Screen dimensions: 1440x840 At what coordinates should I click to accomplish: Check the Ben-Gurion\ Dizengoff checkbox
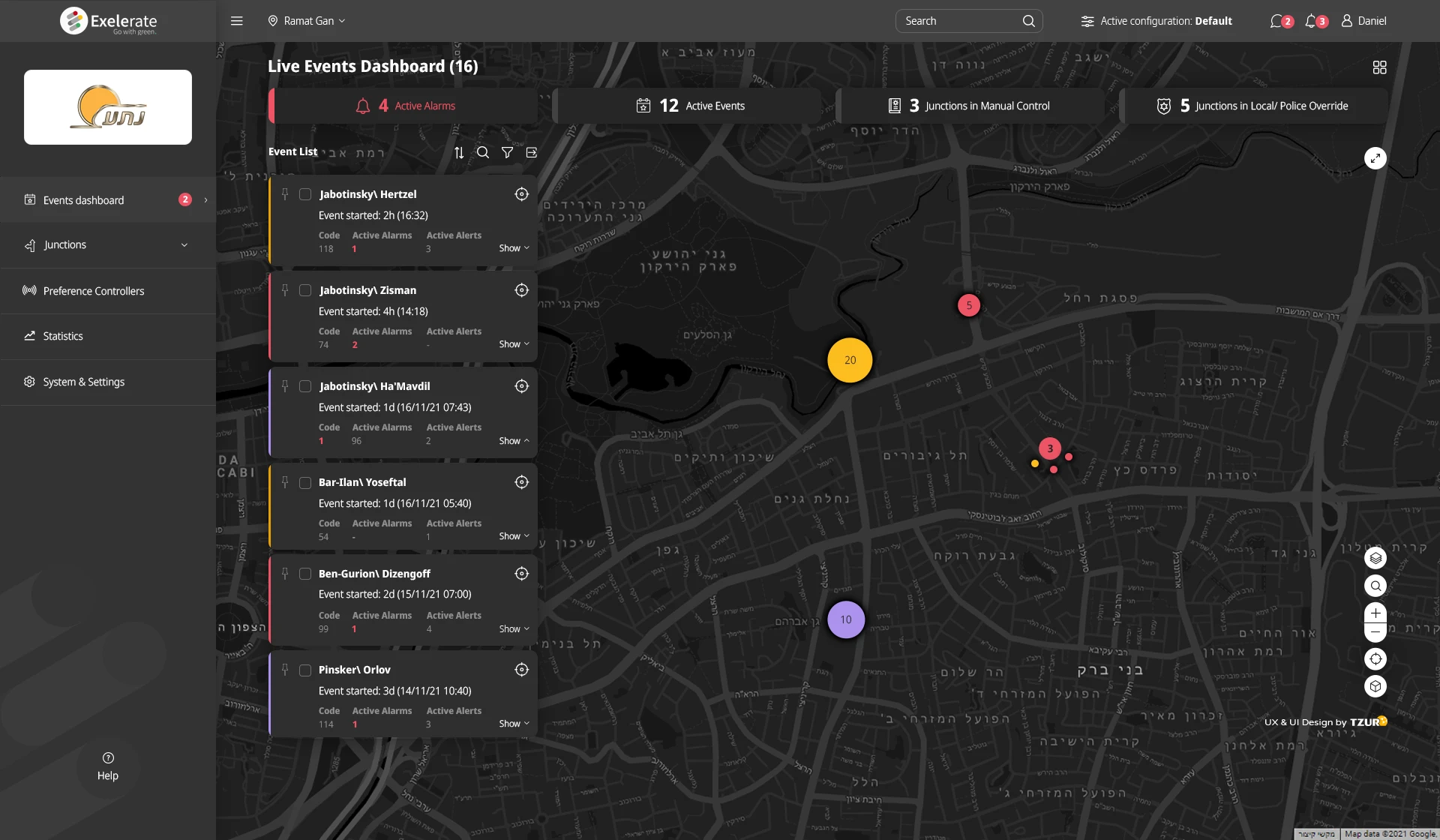[x=305, y=574]
